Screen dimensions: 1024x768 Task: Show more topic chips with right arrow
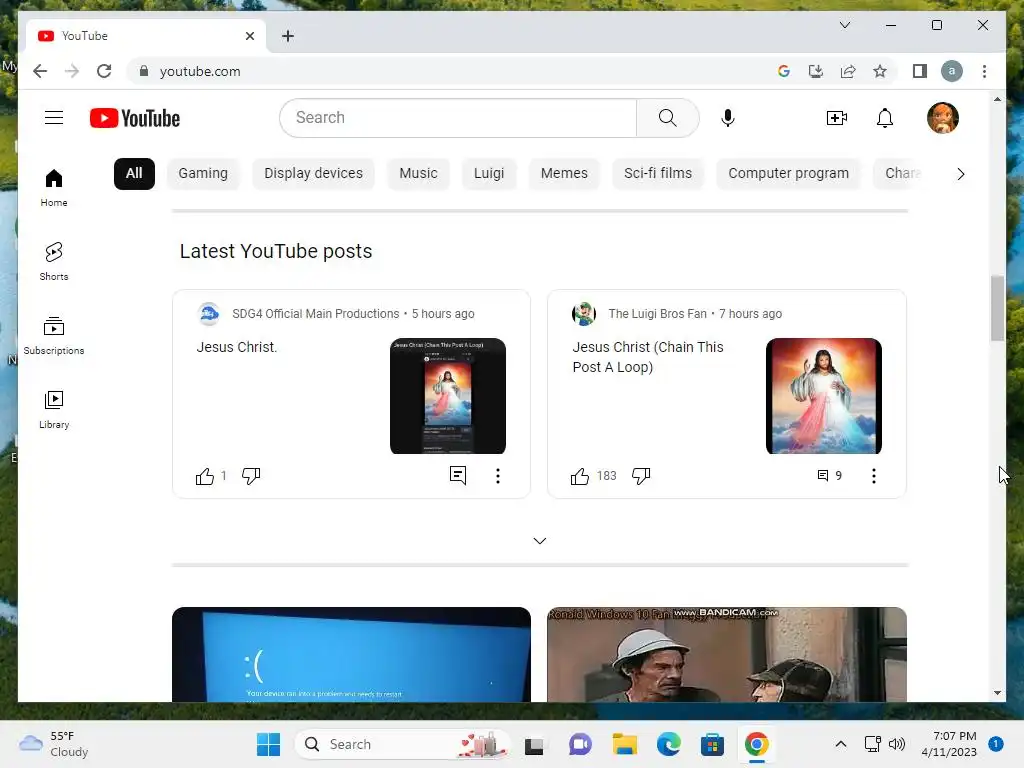pos(960,174)
